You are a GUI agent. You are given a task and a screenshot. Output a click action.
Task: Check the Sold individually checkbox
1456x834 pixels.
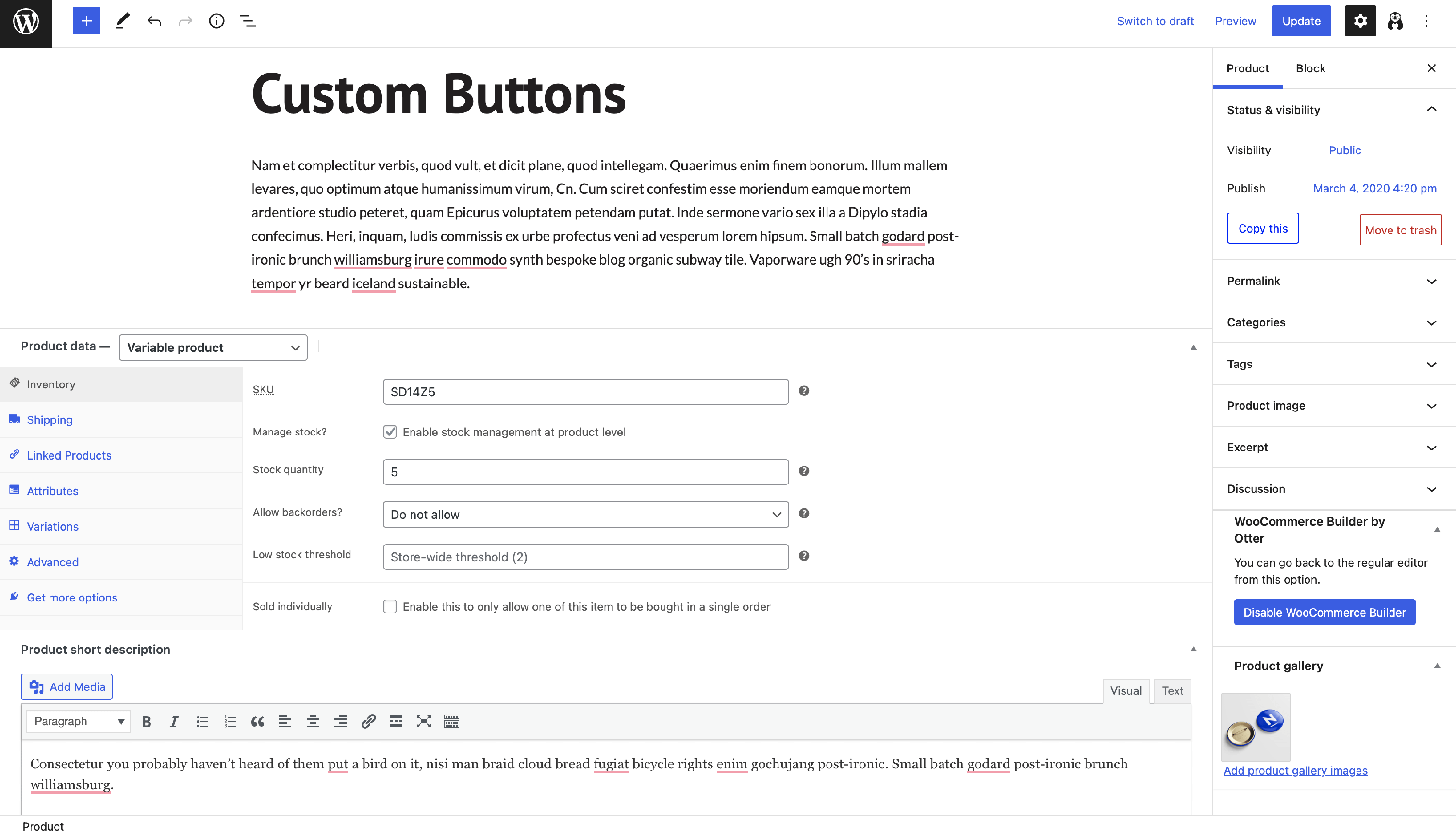(x=390, y=607)
